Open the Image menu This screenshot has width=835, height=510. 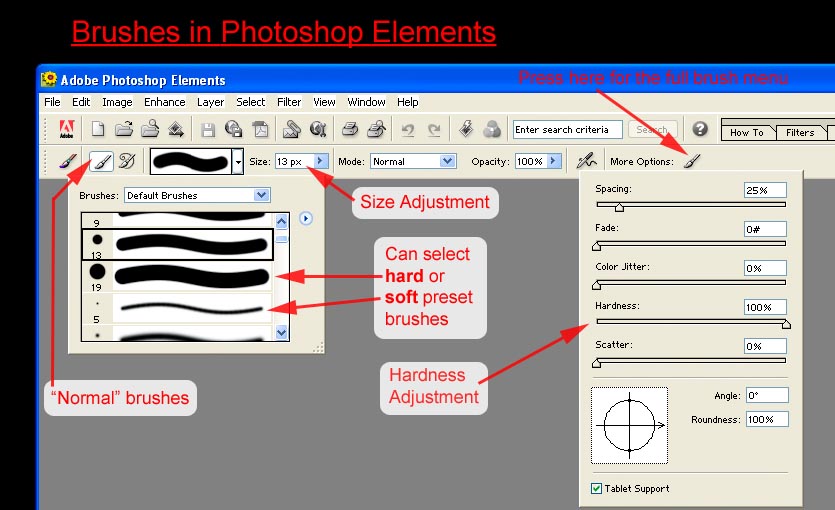117,102
